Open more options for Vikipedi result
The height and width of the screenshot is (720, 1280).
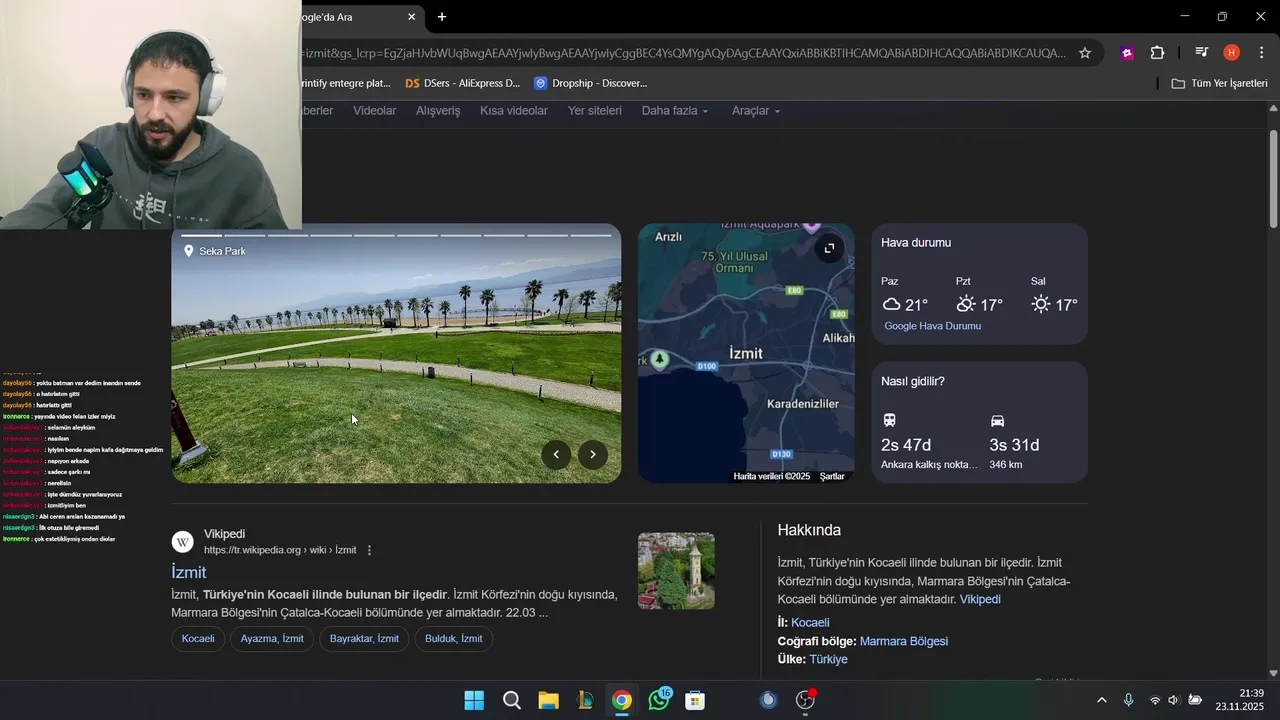click(x=369, y=550)
